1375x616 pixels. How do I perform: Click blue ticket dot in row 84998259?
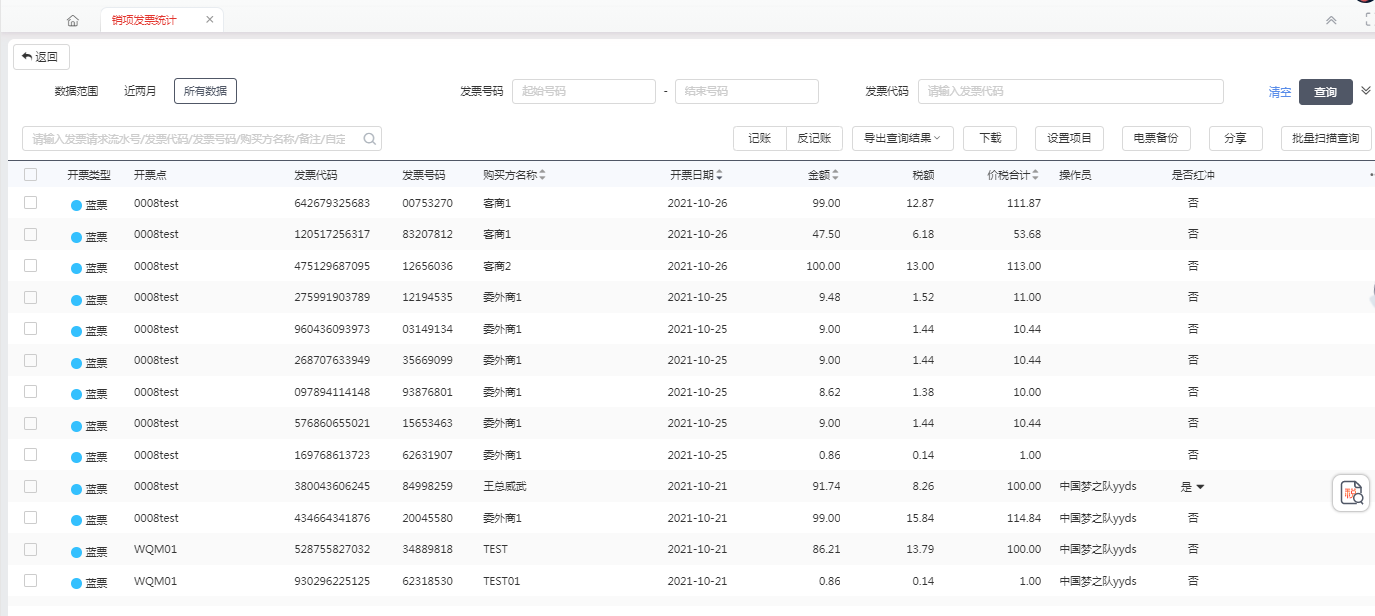[x=77, y=489]
